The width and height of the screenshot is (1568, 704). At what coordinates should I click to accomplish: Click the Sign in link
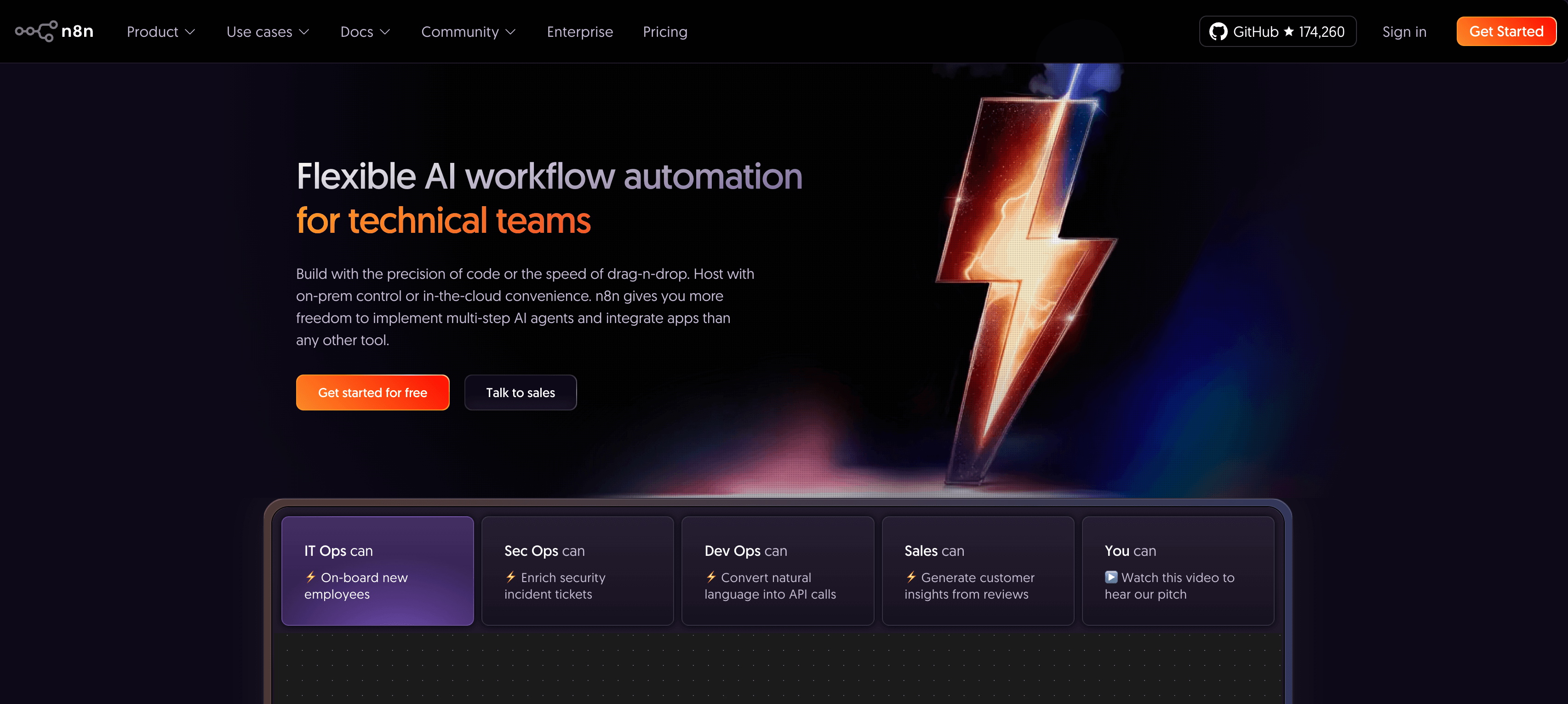(x=1404, y=32)
